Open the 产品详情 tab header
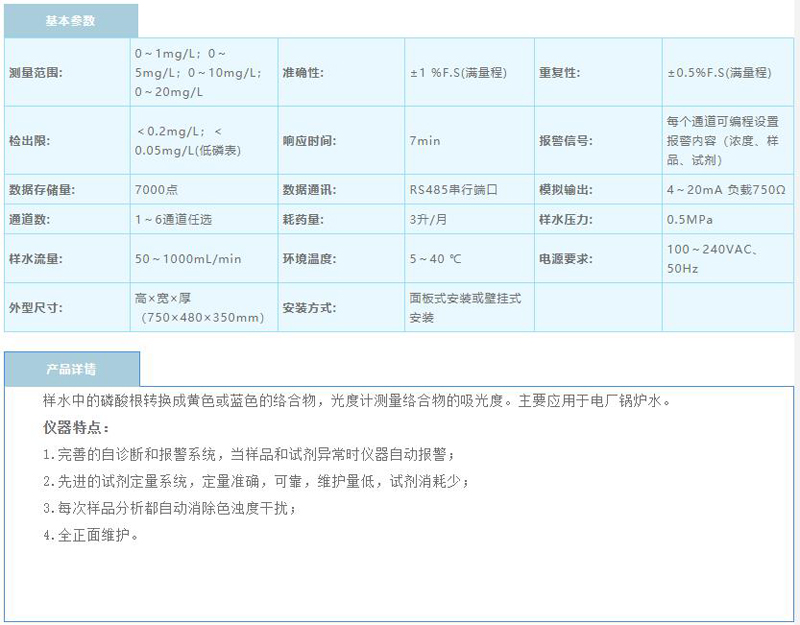800x625 pixels. (70, 369)
